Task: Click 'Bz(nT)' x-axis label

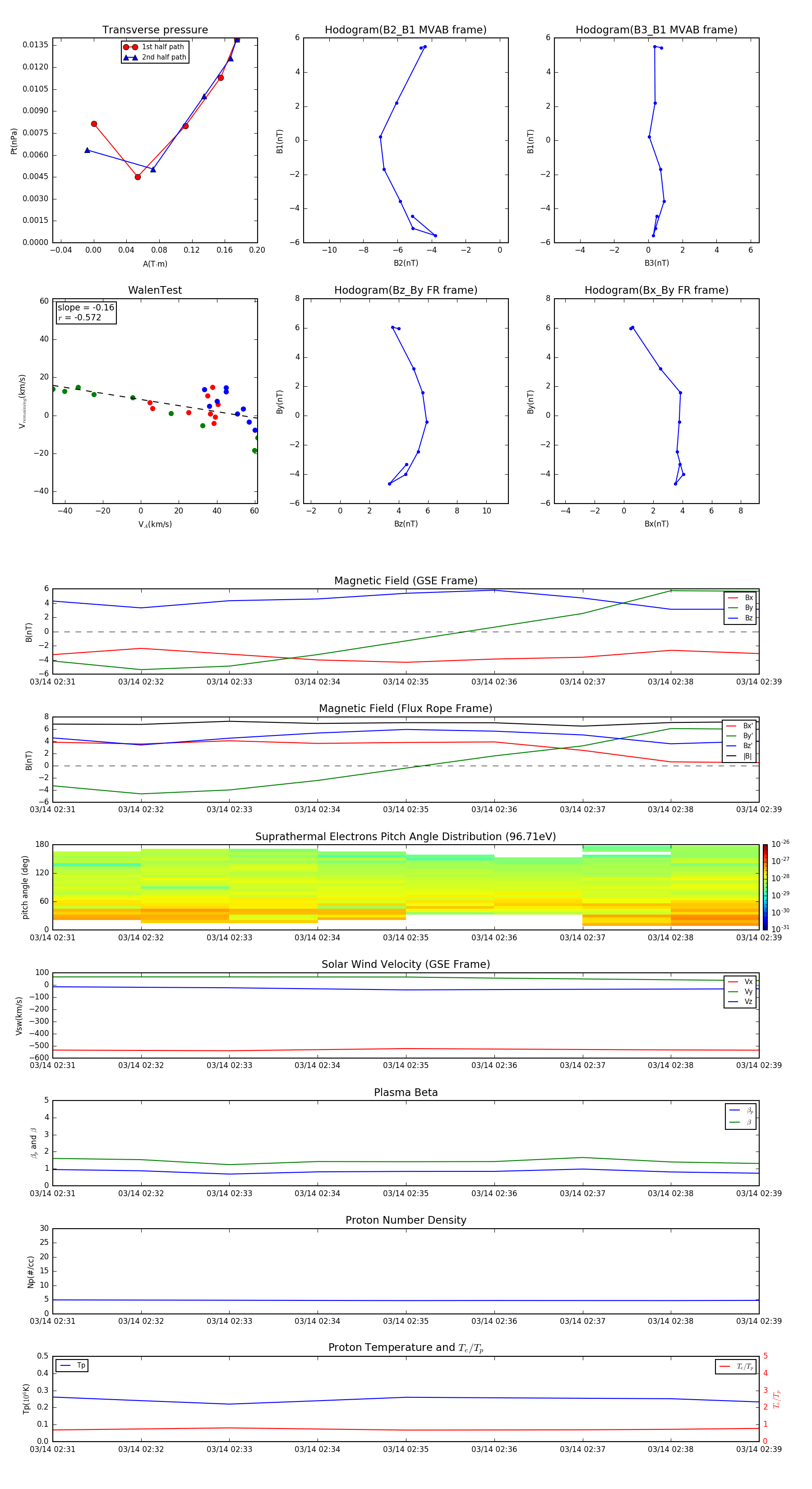Action: coord(406,524)
